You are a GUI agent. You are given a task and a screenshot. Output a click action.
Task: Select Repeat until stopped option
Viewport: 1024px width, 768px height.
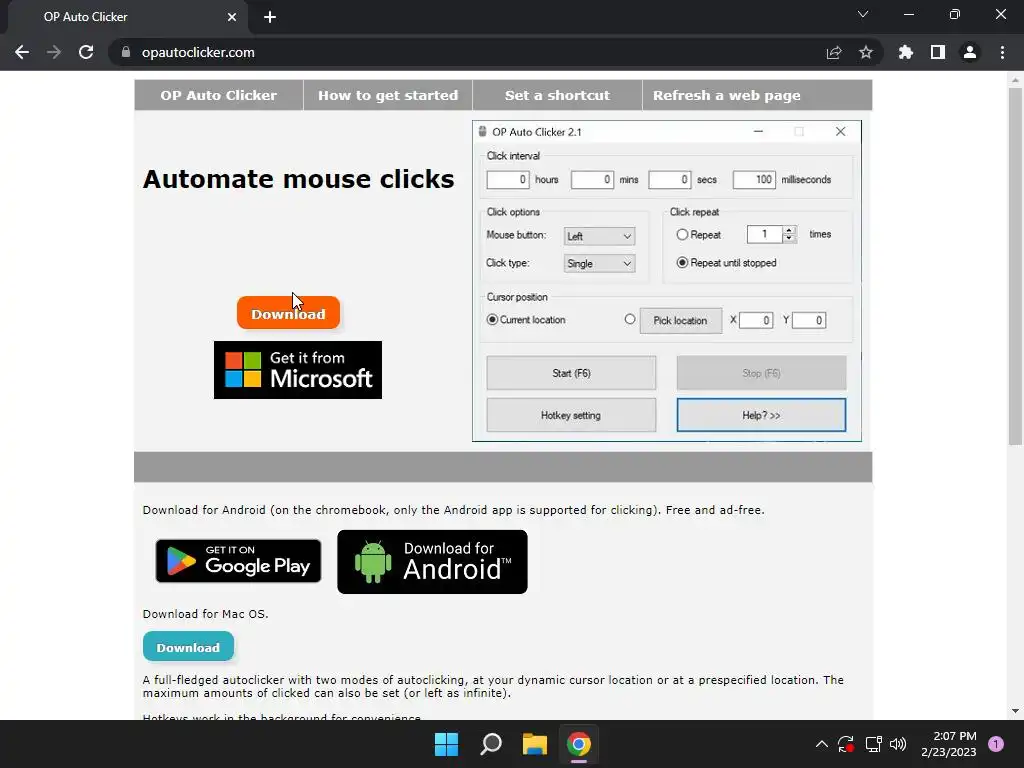tap(682, 263)
